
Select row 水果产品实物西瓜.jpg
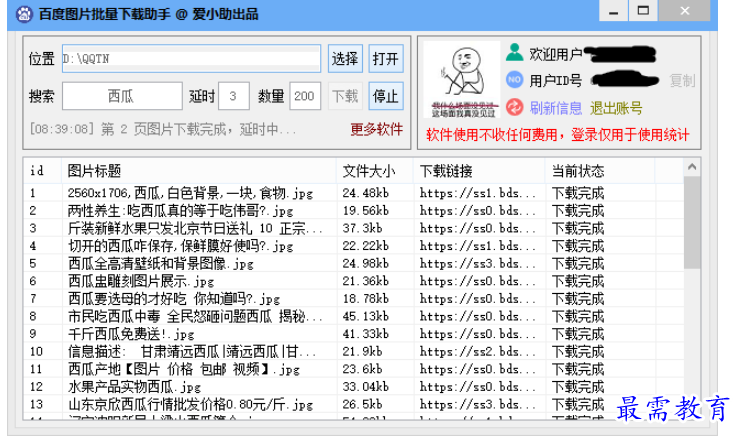354,387
